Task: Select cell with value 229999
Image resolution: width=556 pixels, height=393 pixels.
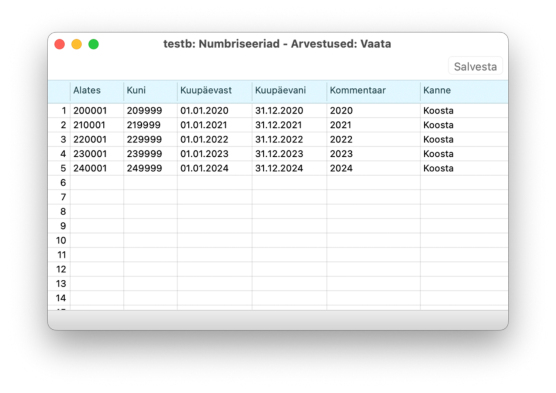Action: [150, 139]
